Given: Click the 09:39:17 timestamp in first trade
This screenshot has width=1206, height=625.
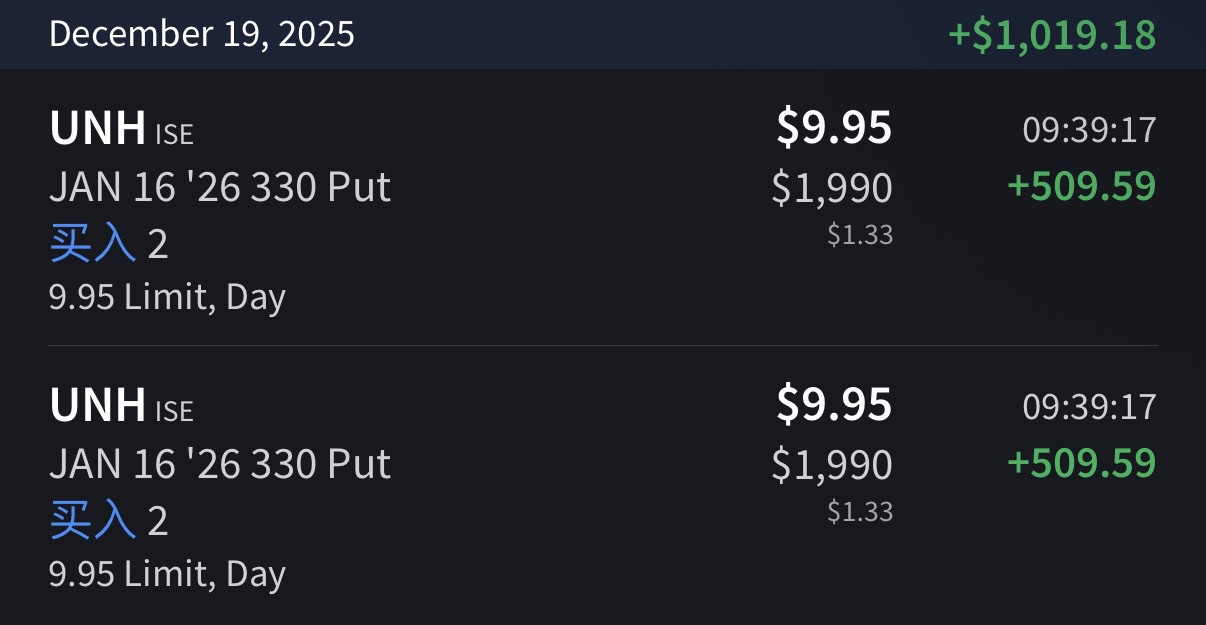Looking at the screenshot, I should 1089,130.
